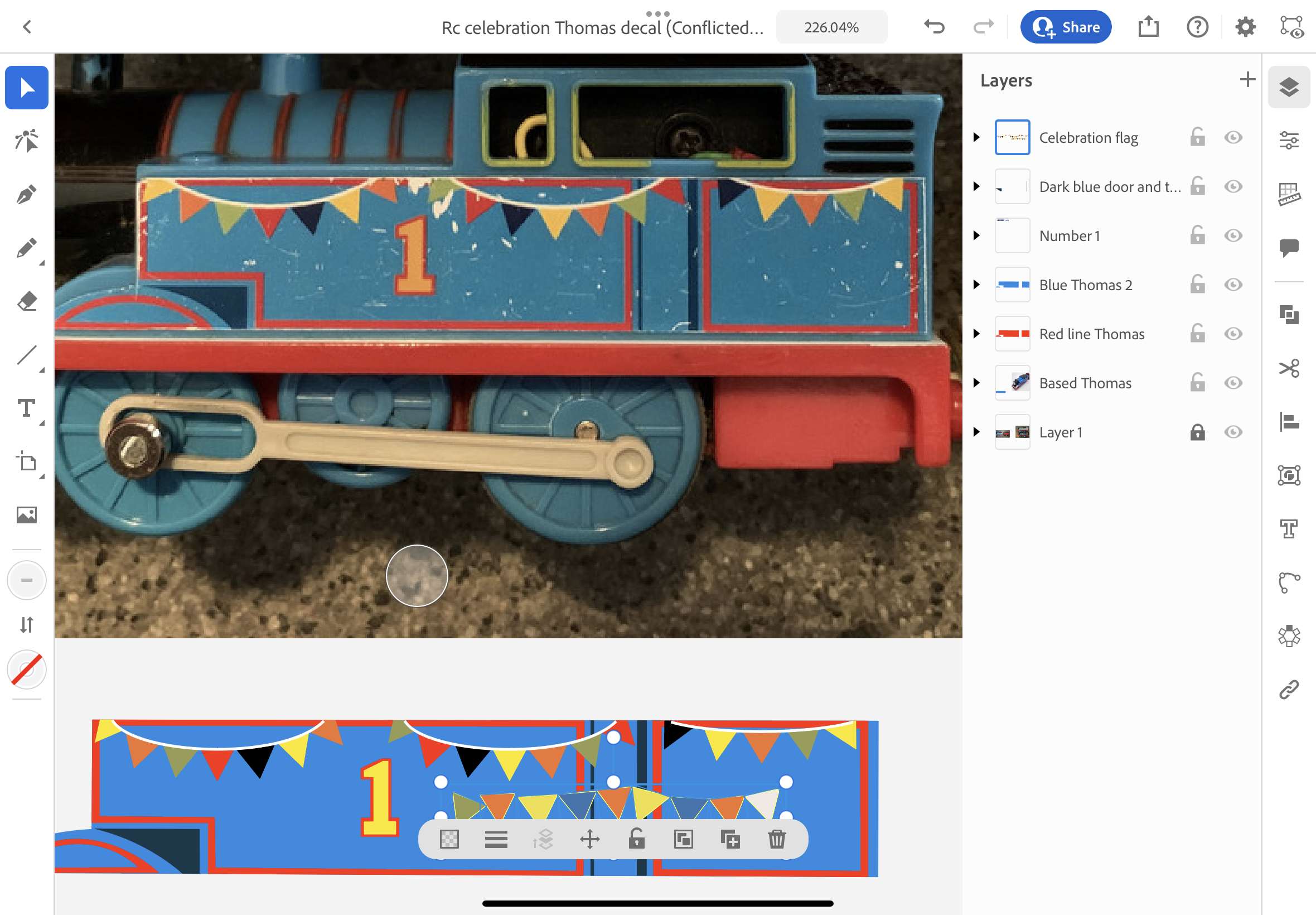Open the Comments panel

pos(1289,248)
